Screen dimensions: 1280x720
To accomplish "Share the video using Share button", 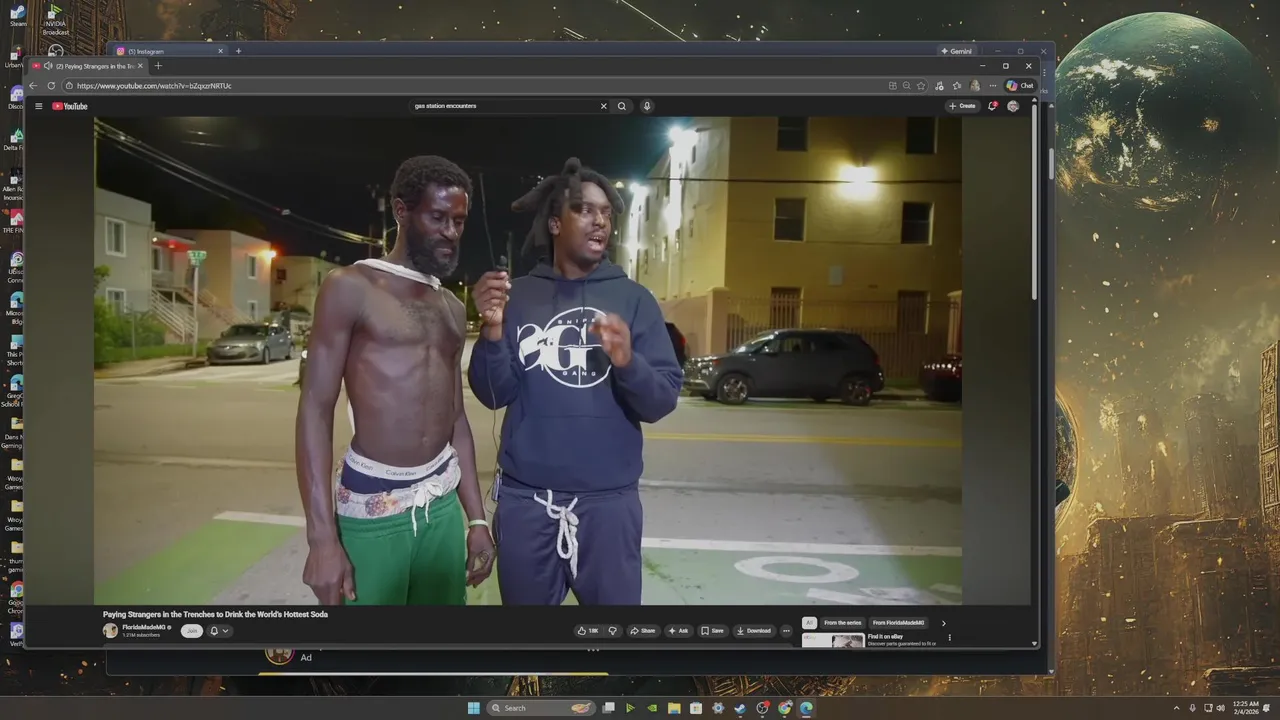I will pyautogui.click(x=643, y=631).
